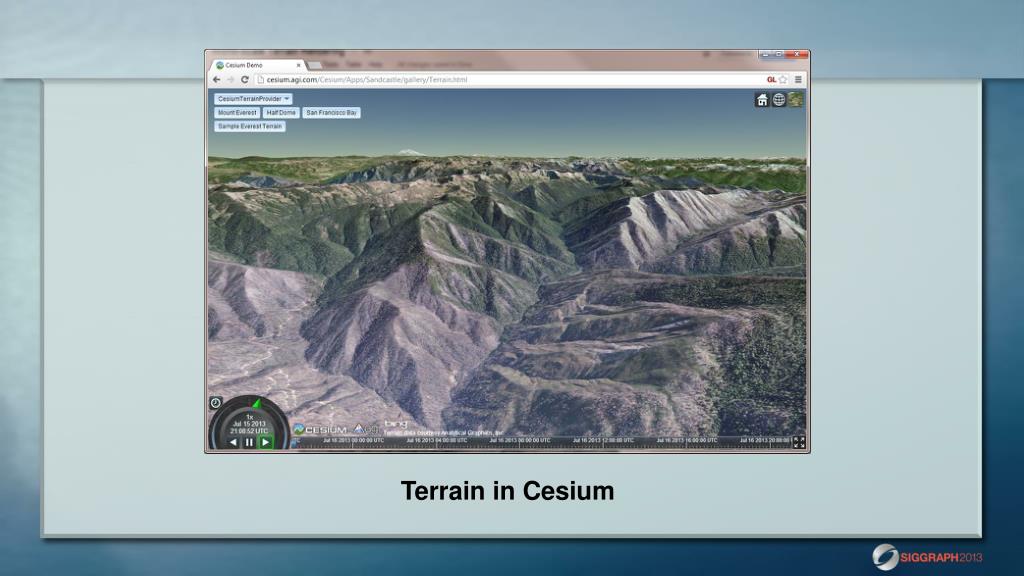Click the '1x' speed multiplier text

pos(249,417)
